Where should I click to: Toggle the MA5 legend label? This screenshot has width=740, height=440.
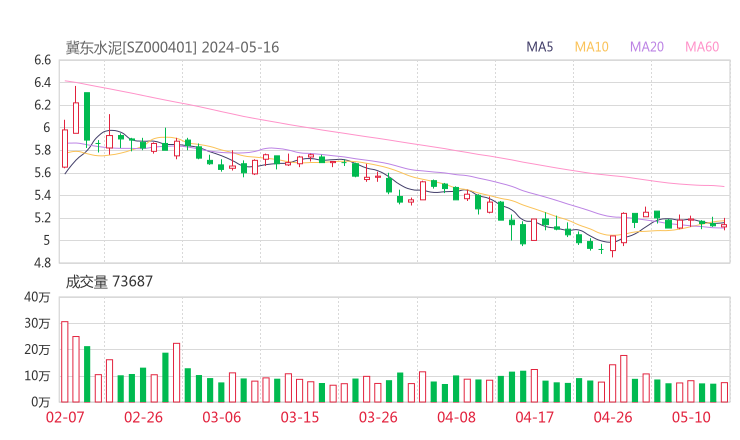(x=540, y=47)
